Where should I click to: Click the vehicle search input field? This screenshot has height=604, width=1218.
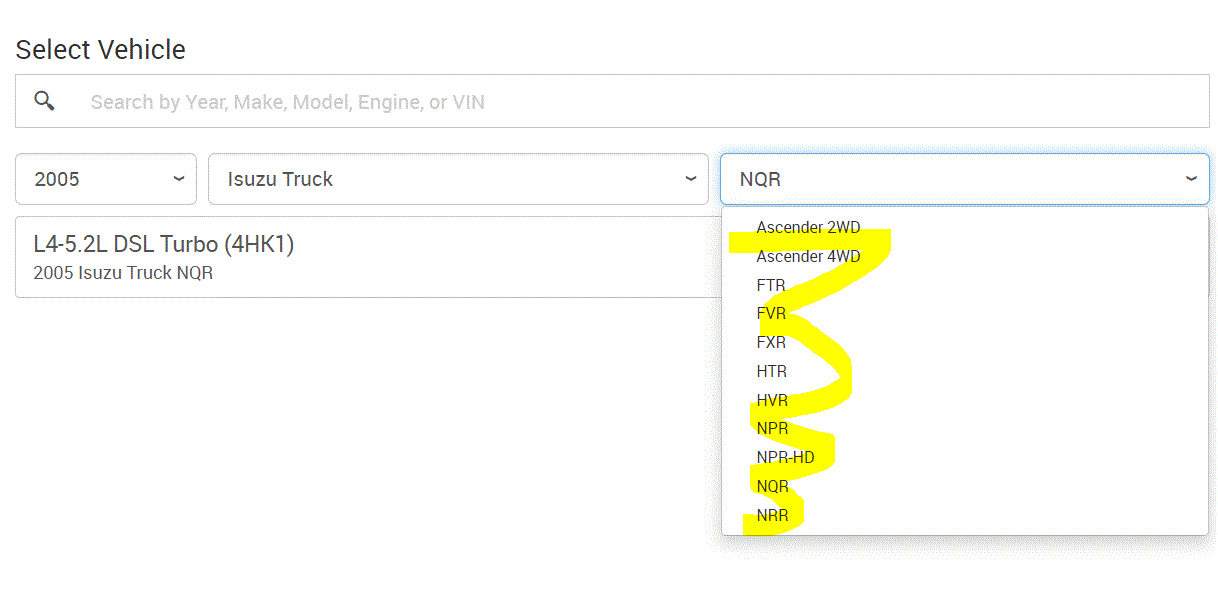pyautogui.click(x=640, y=101)
